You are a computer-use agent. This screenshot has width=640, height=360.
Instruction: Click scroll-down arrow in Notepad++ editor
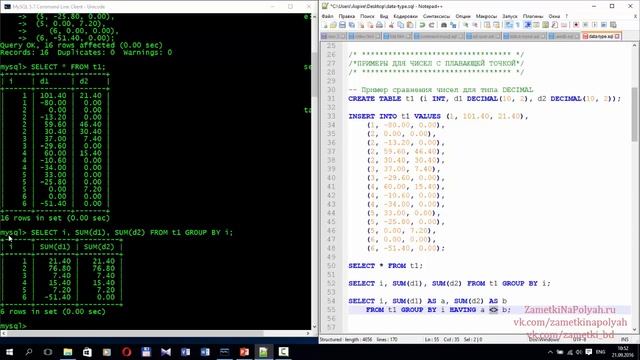(x=634, y=329)
